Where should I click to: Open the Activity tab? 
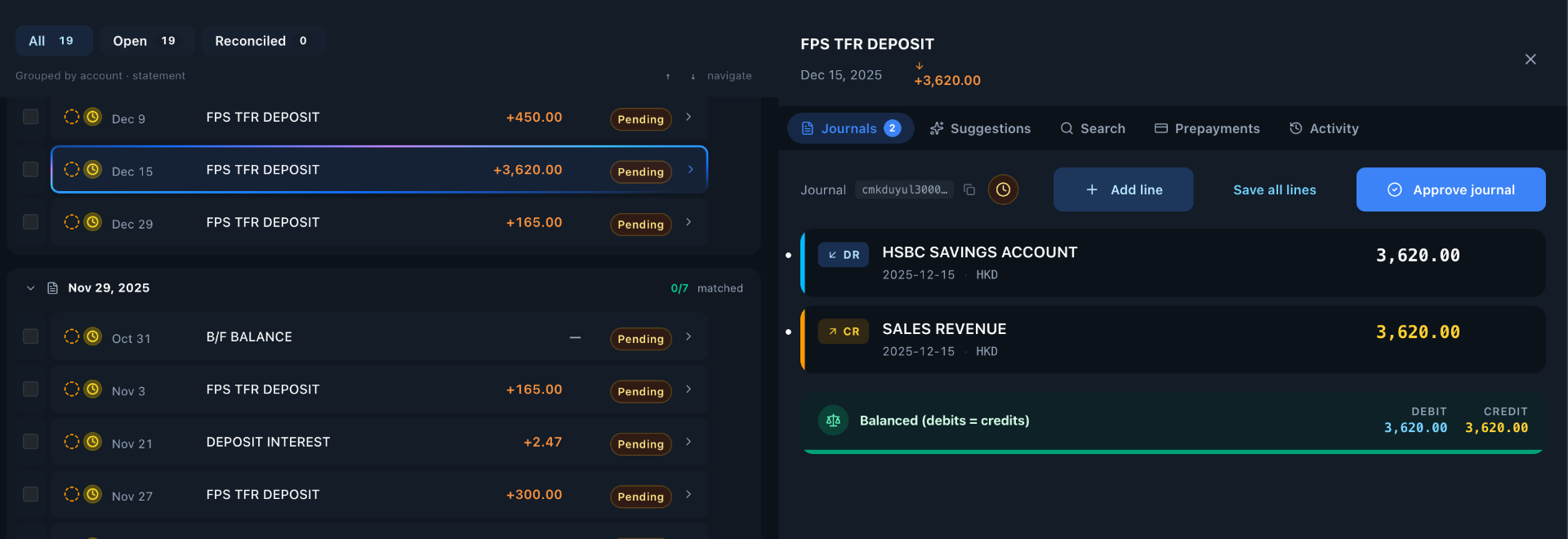point(1324,128)
